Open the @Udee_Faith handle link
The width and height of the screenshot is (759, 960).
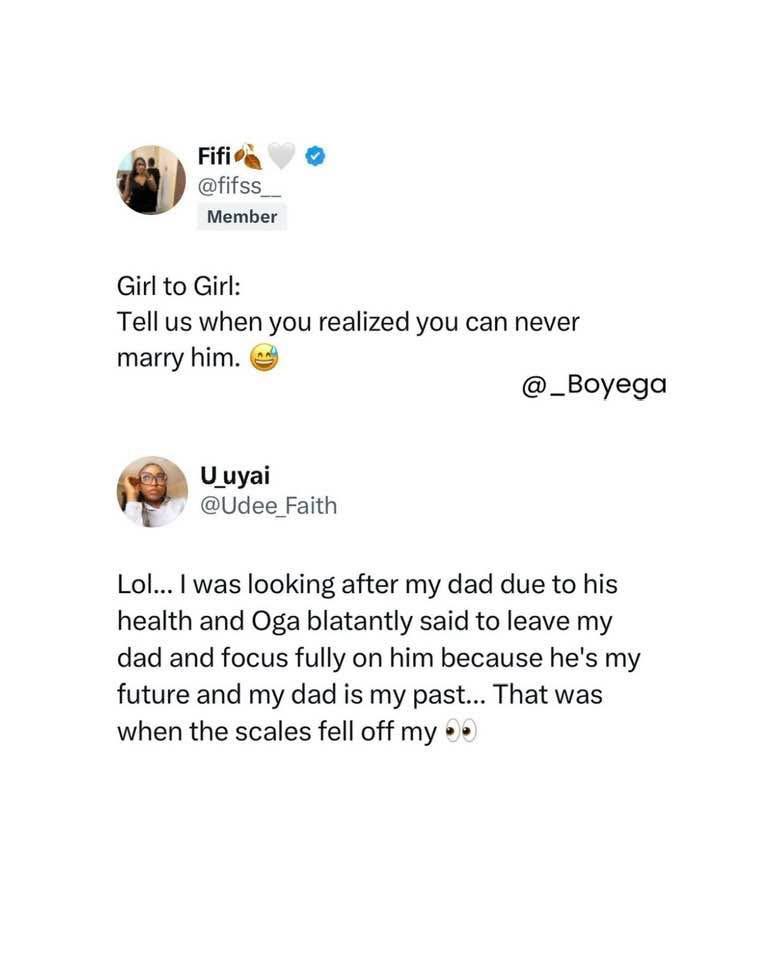(269, 506)
